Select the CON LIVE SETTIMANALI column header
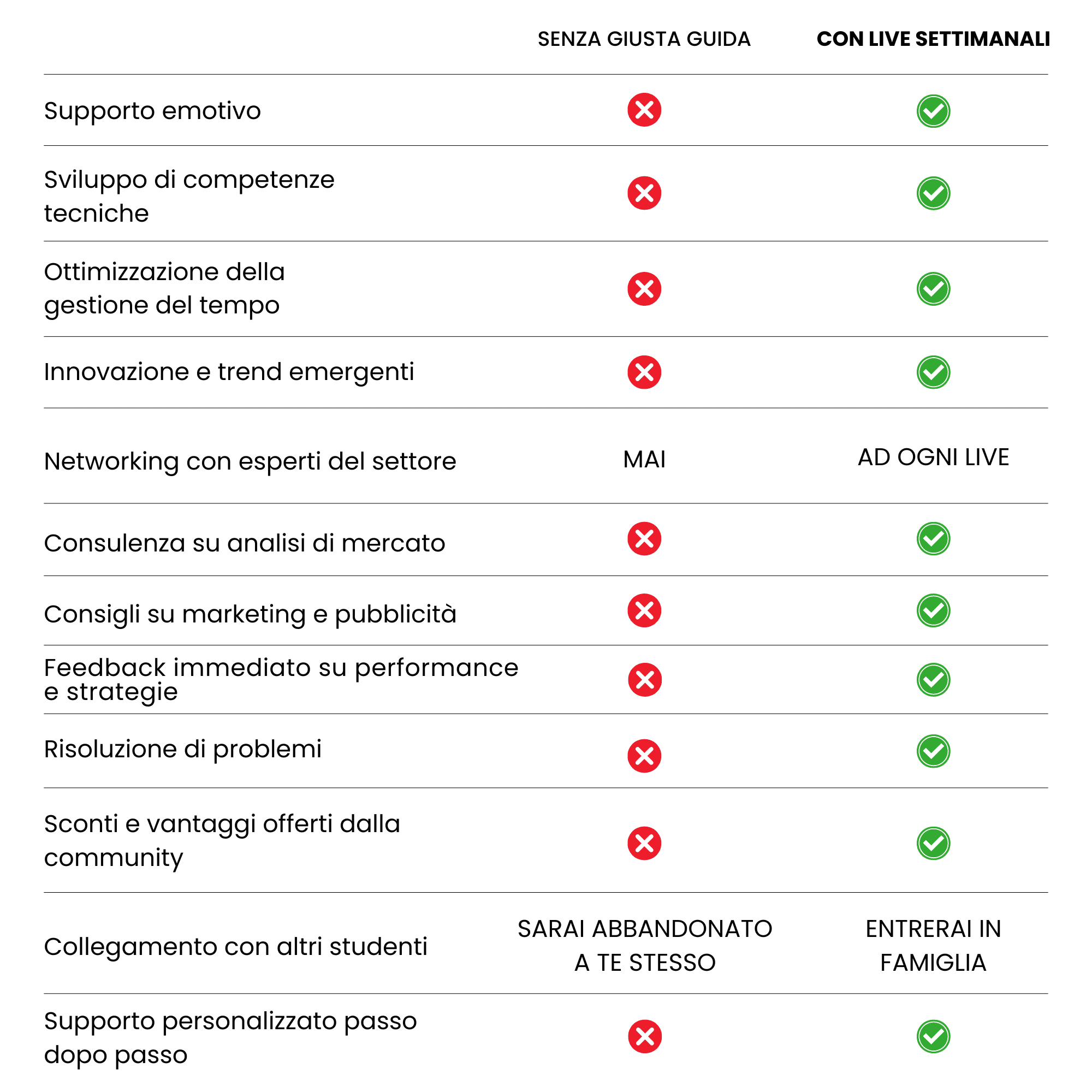The image size is (1092, 1092). (x=933, y=39)
